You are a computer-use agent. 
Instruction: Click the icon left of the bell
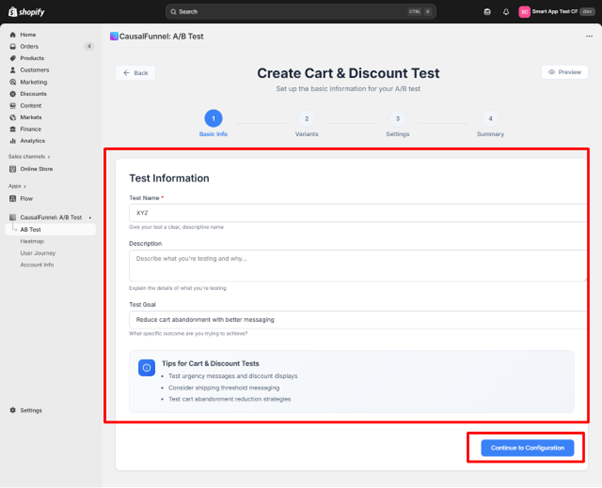pyautogui.click(x=487, y=12)
